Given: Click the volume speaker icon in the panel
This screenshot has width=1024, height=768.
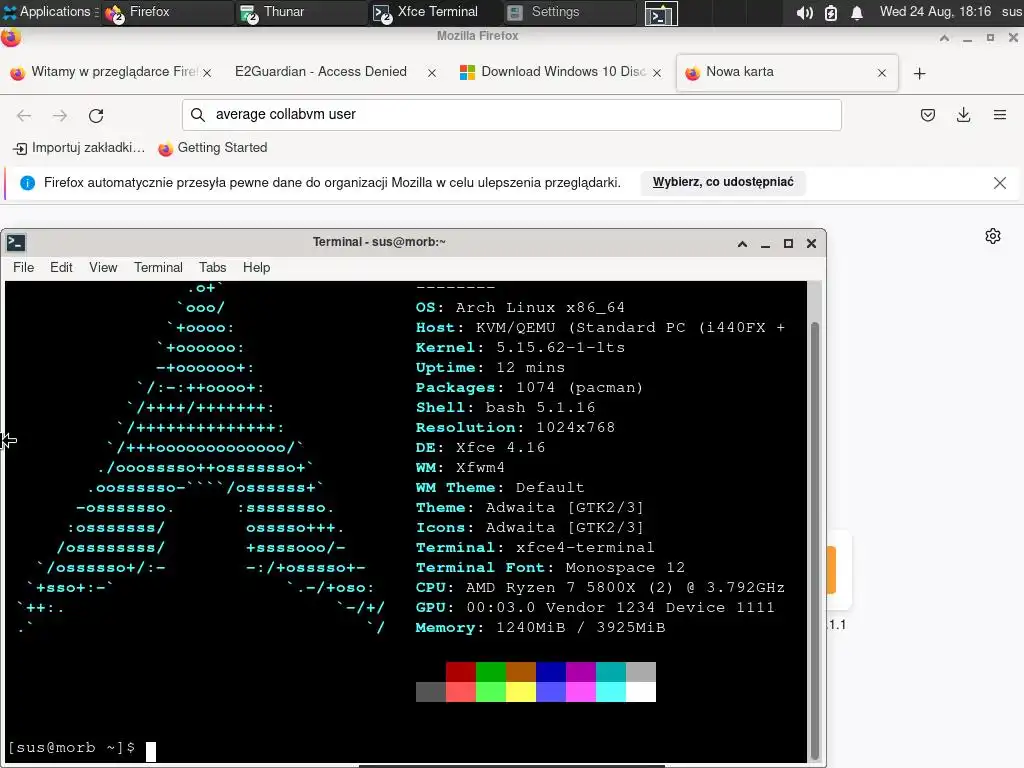Looking at the screenshot, I should coord(804,12).
